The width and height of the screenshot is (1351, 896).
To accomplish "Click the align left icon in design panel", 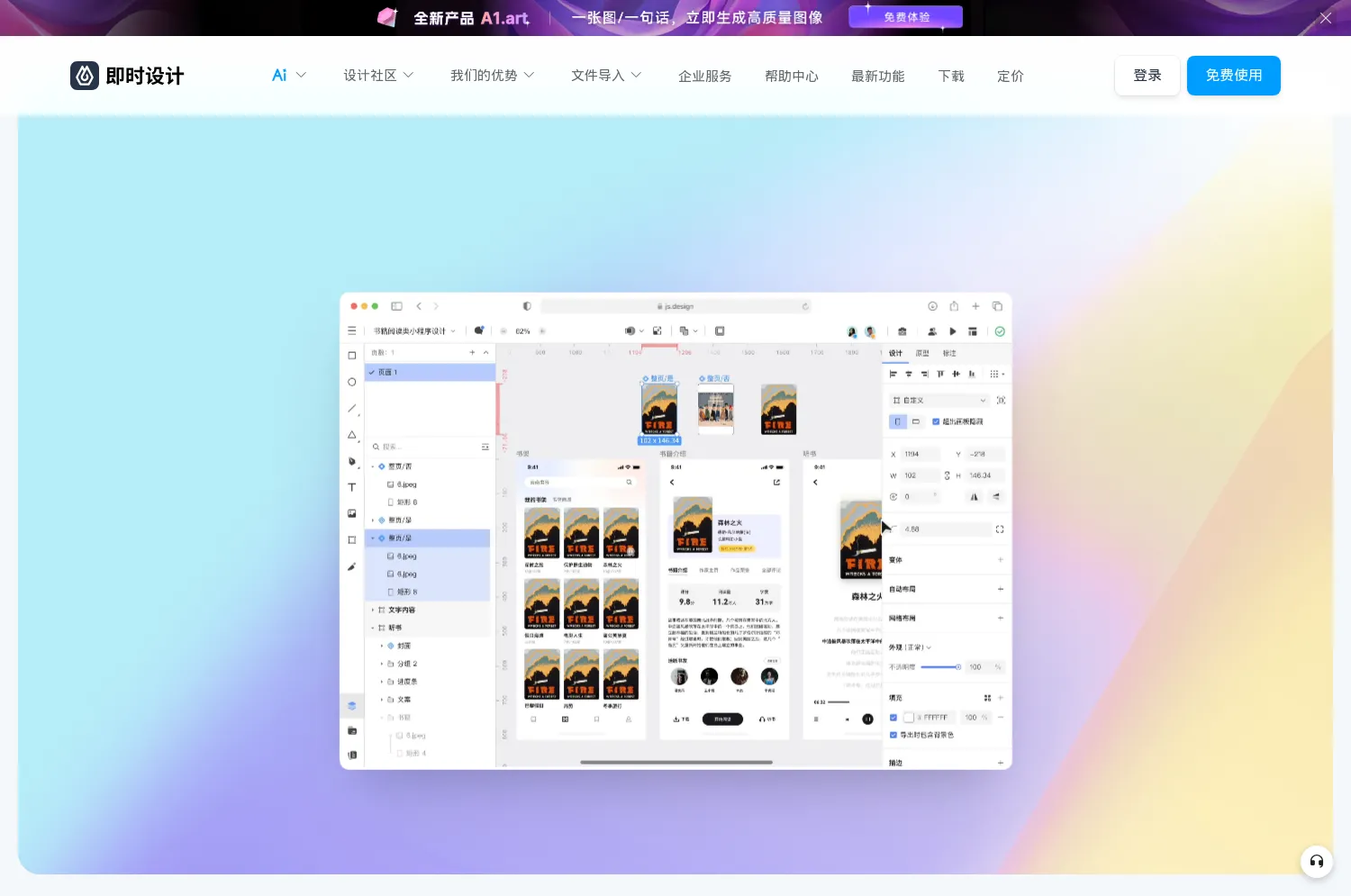I will point(893,374).
